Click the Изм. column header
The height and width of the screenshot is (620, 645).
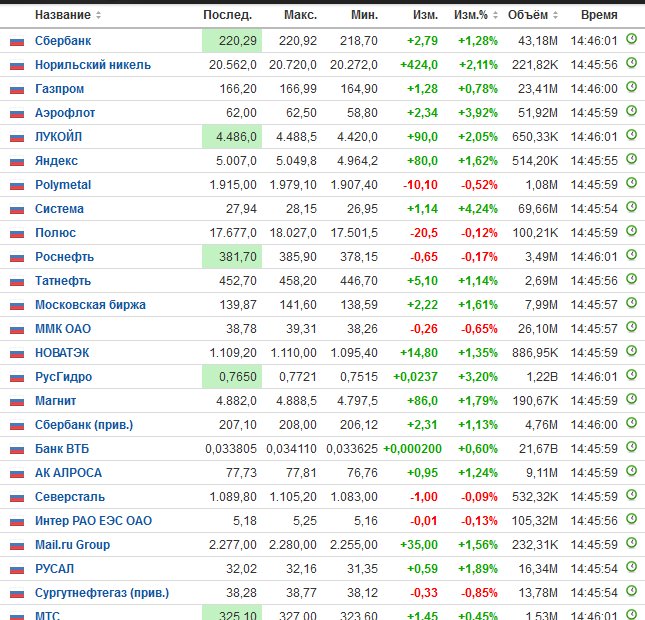(426, 15)
